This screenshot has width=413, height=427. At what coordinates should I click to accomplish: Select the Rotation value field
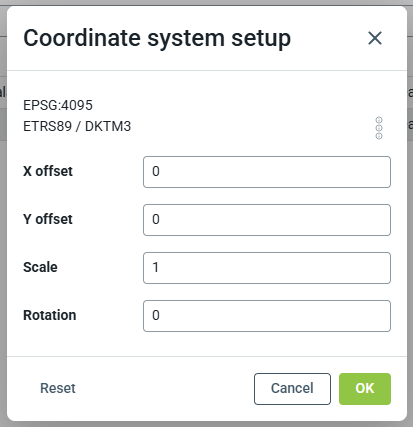[267, 316]
